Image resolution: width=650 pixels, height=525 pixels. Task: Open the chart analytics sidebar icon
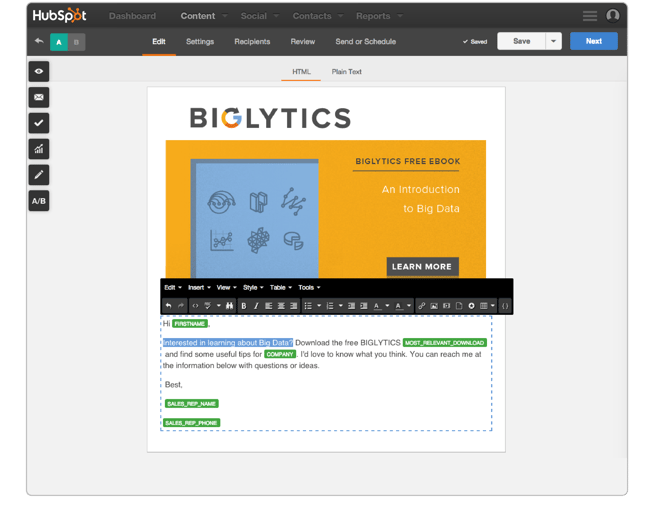pos(39,149)
